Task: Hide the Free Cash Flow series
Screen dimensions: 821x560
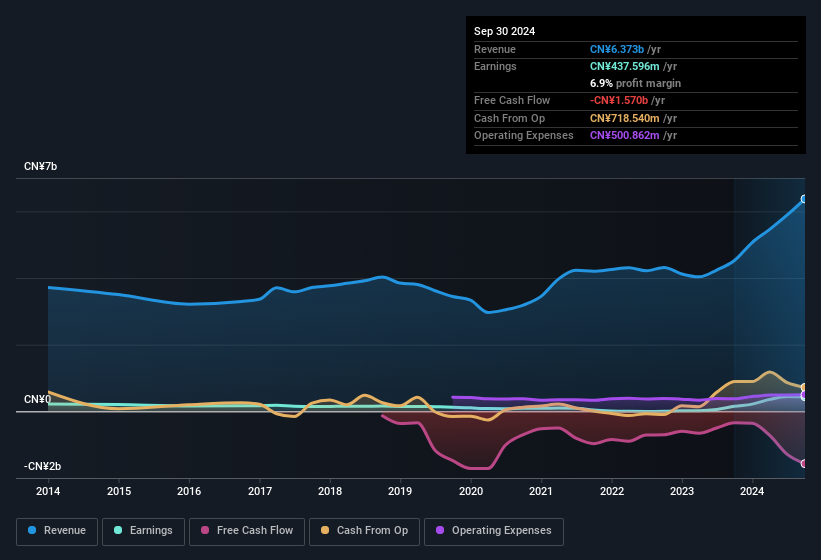Action: click(x=247, y=531)
